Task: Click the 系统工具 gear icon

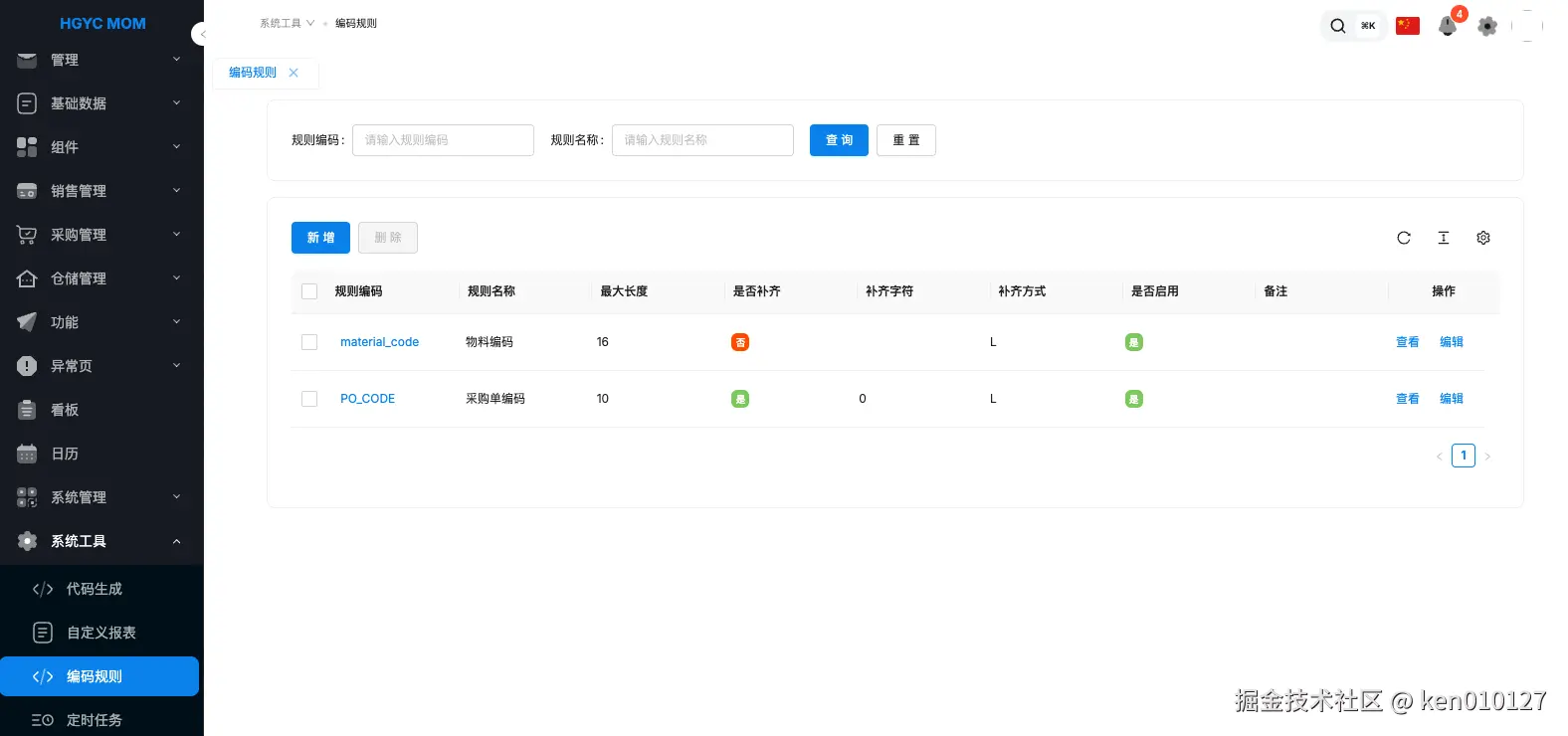Action: pos(27,541)
